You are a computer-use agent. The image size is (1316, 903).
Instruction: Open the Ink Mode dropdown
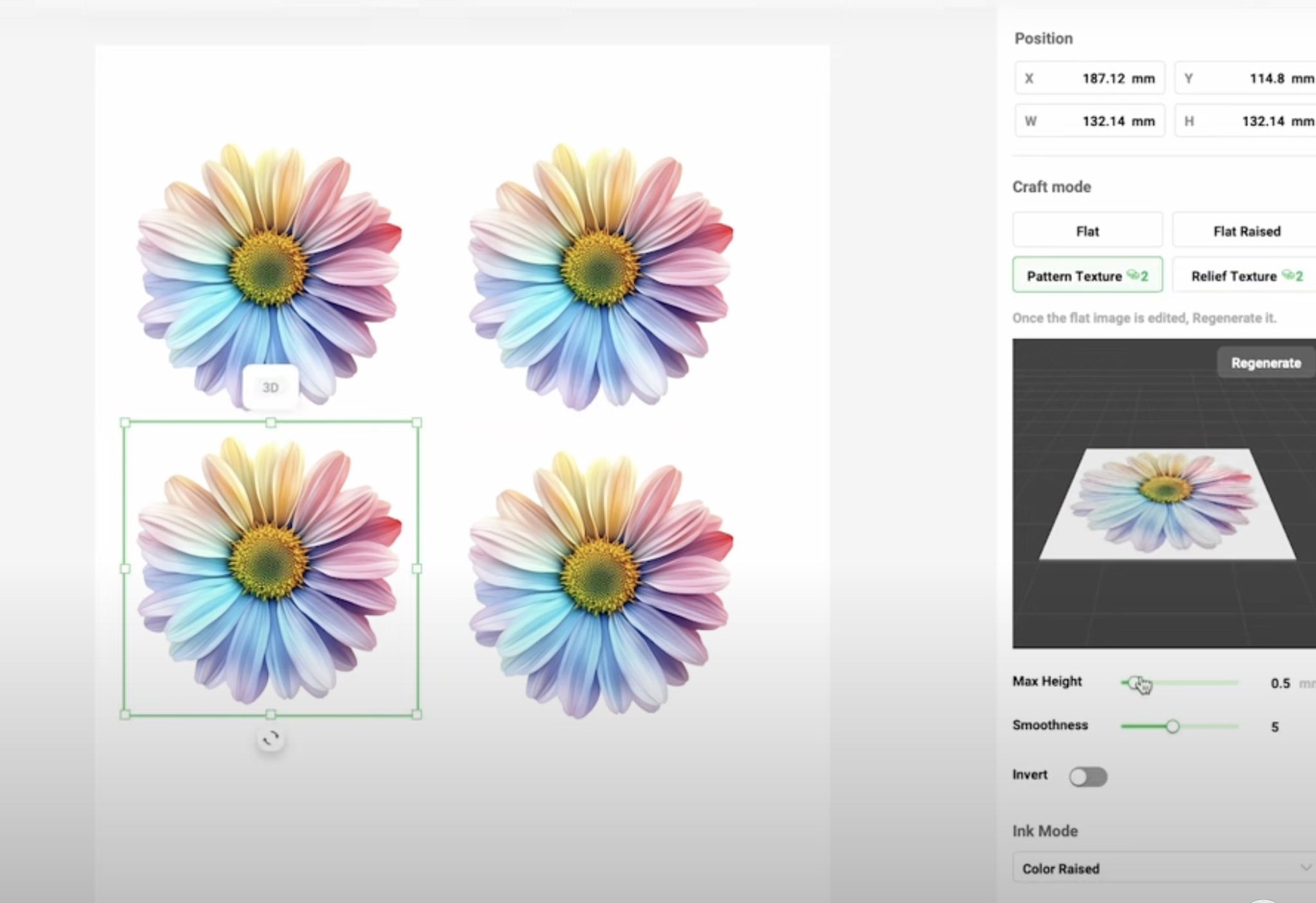click(1163, 868)
